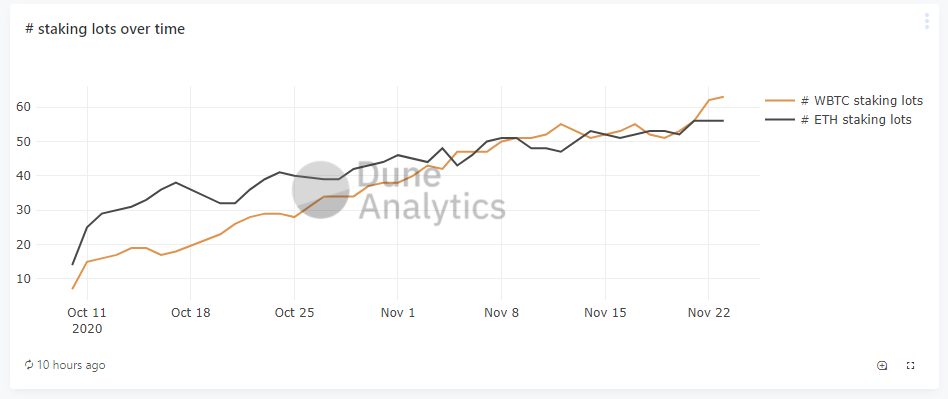Toggle '# WBTC staking lots' legend entry

click(844, 101)
